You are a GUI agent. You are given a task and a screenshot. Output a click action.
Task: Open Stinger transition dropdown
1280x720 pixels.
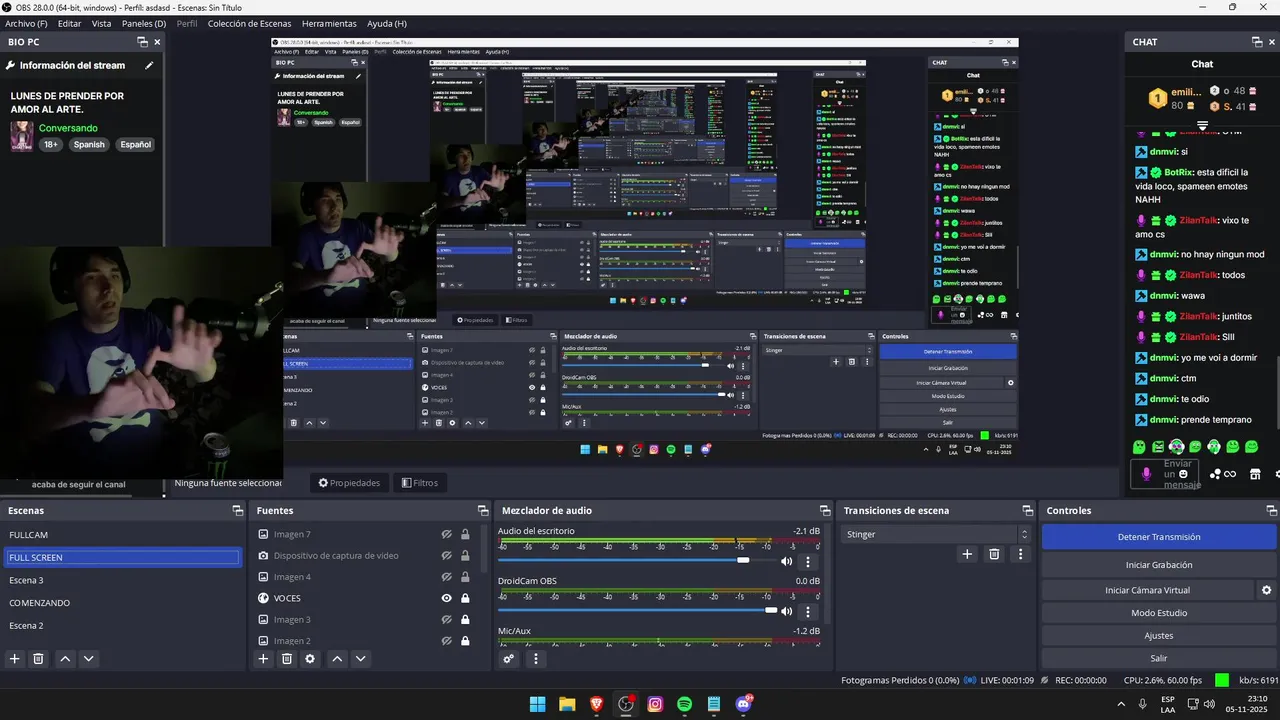(936, 534)
